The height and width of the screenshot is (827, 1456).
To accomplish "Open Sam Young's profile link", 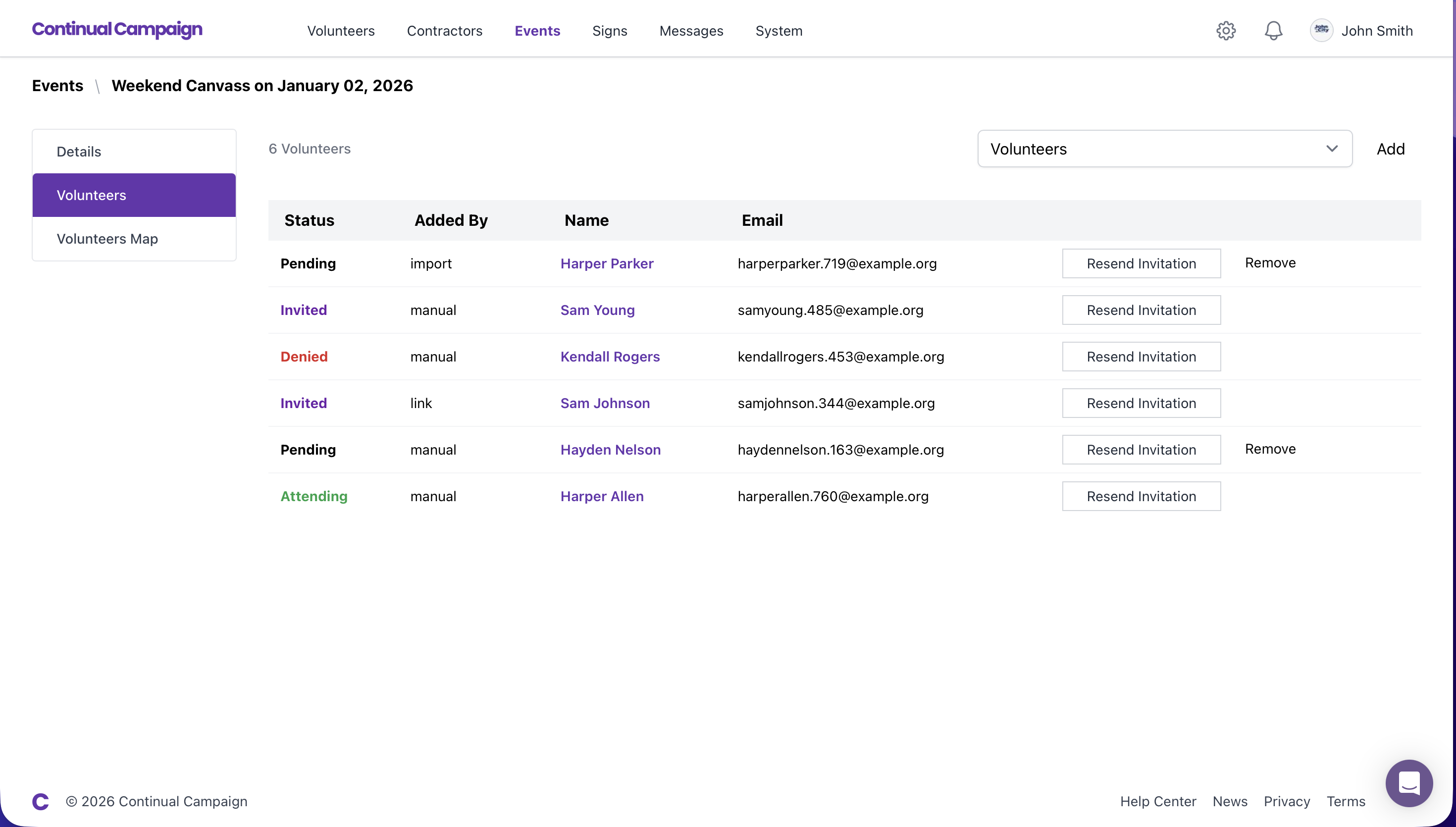I will pos(597,310).
